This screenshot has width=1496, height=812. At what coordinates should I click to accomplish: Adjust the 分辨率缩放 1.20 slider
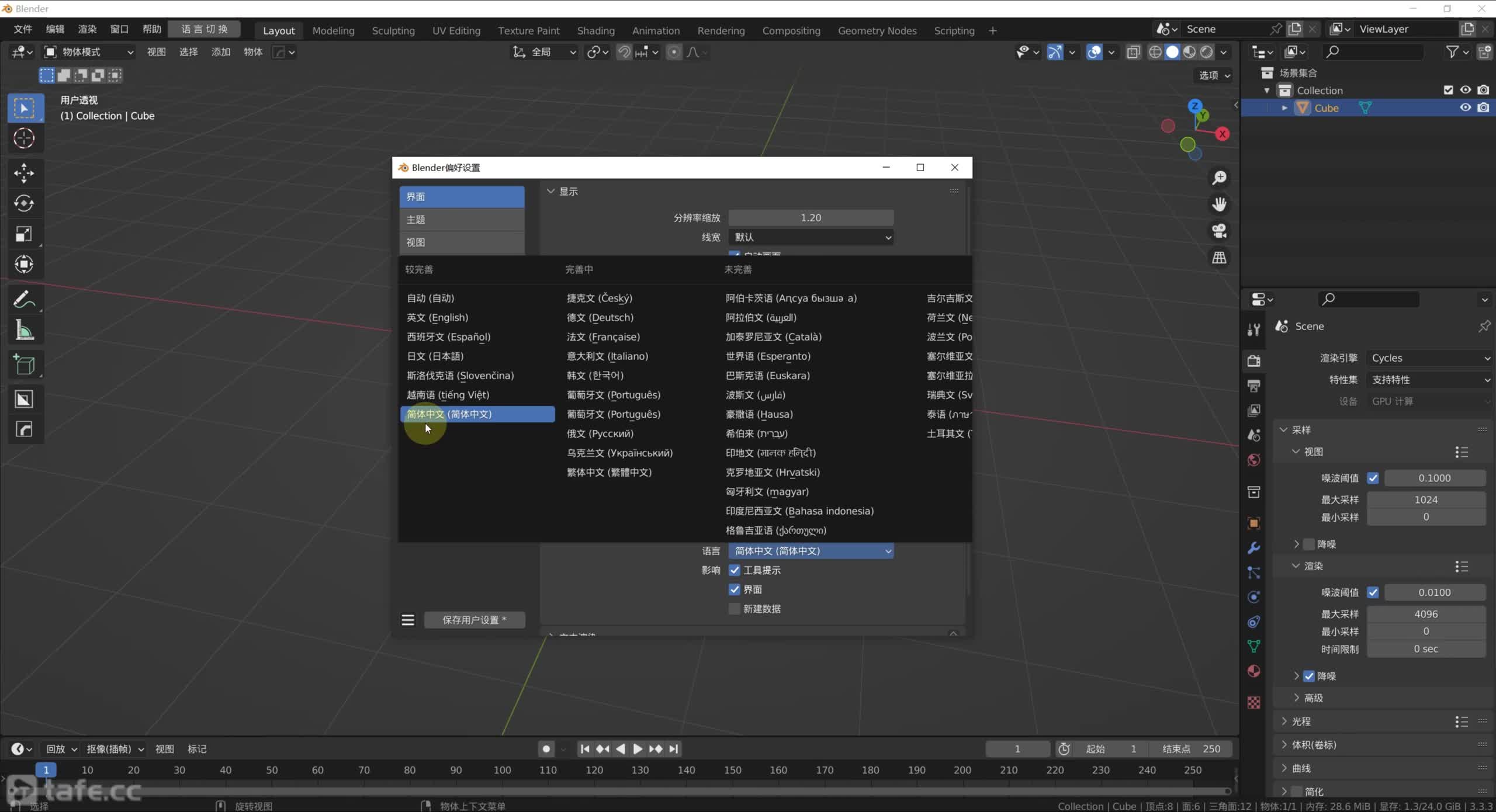pos(811,218)
